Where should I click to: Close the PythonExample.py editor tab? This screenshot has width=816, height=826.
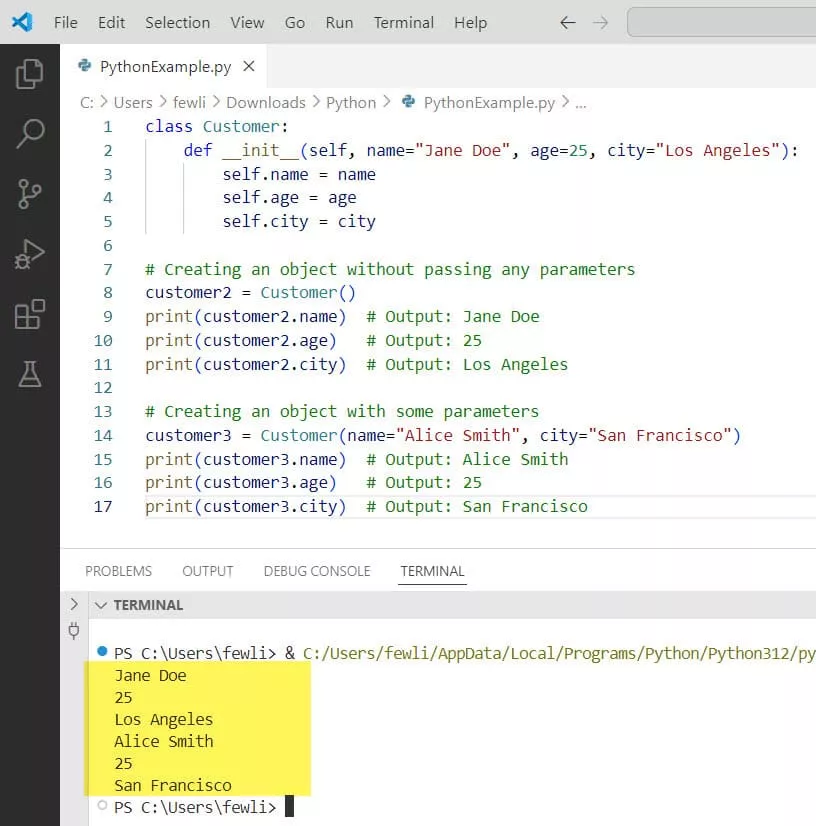tap(249, 67)
